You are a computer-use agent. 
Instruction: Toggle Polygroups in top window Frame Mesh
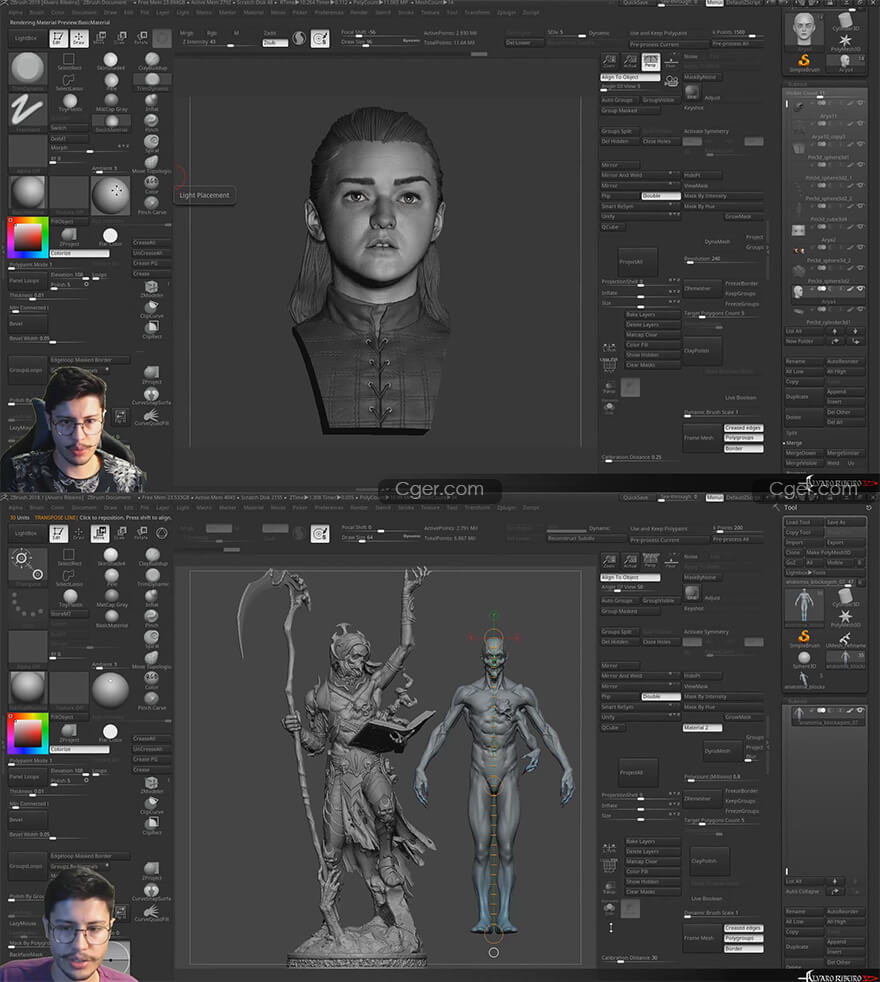[743, 438]
